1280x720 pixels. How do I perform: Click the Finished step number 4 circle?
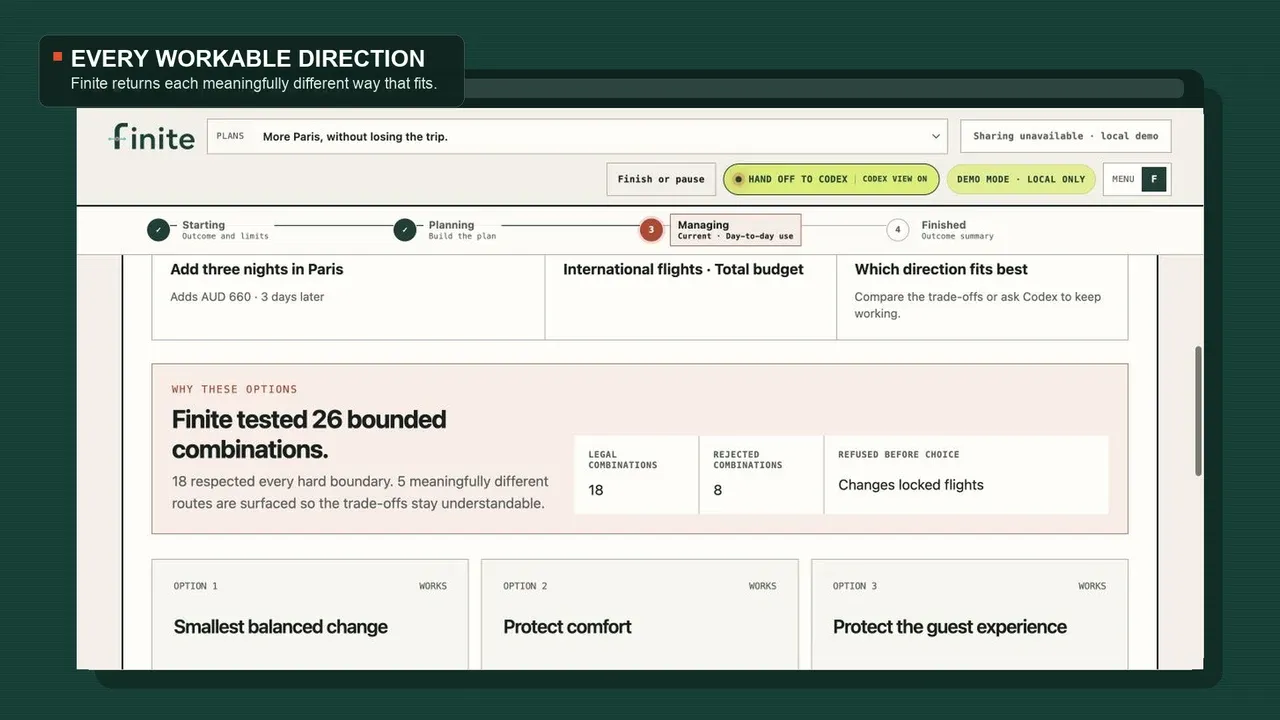[898, 230]
